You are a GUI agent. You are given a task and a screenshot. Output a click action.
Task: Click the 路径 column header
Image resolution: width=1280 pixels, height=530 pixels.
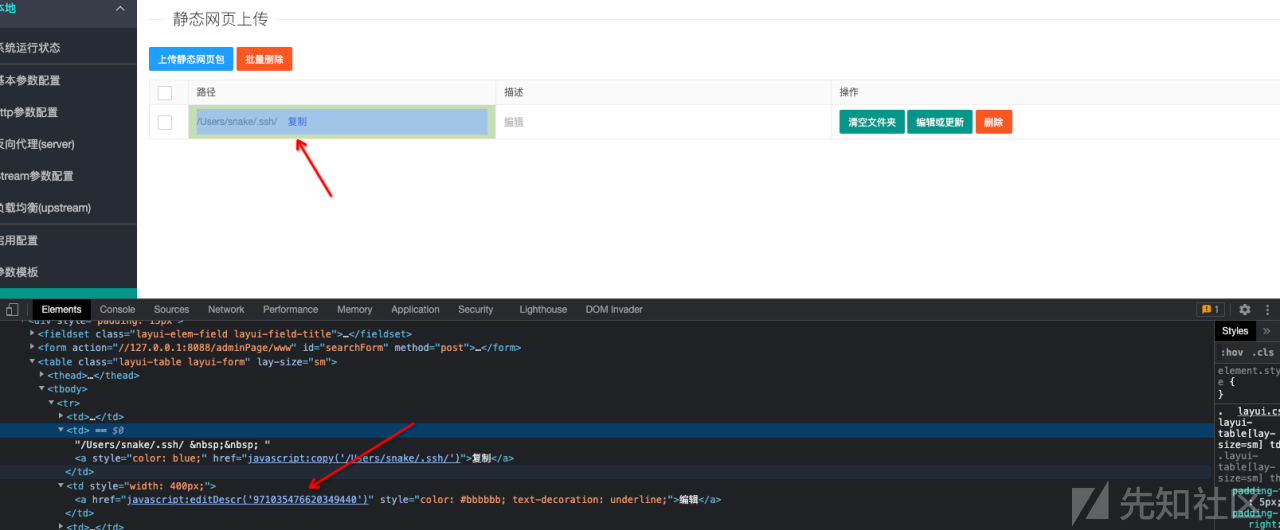coord(206,92)
